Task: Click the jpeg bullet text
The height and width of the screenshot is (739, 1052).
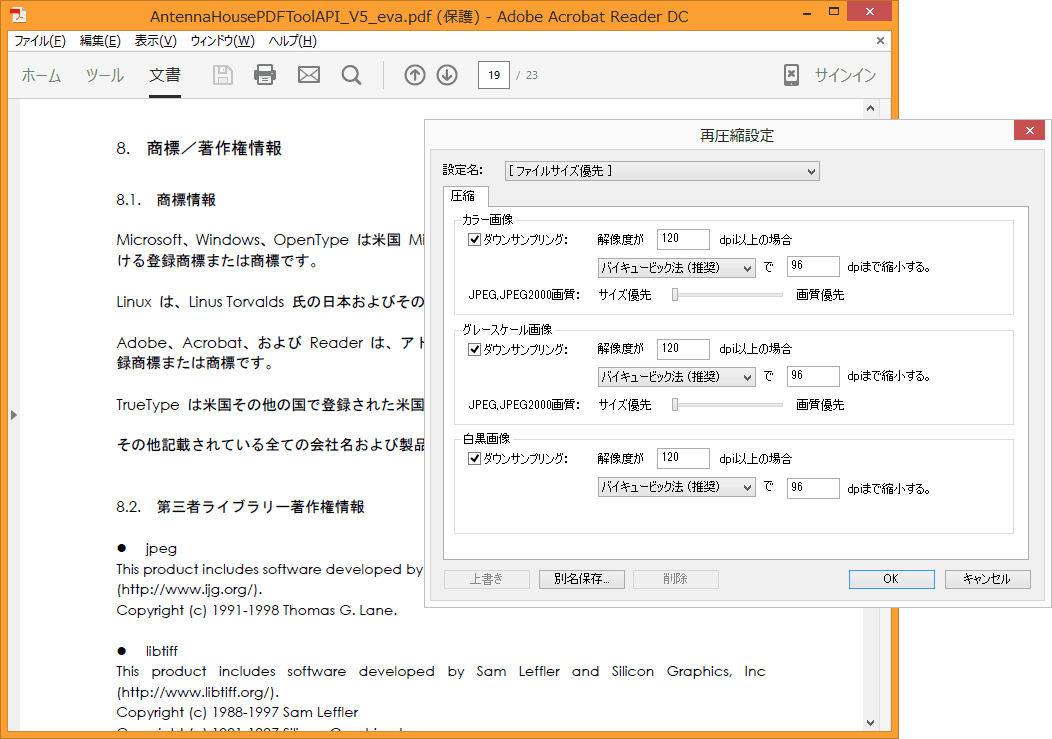Action: [161, 549]
